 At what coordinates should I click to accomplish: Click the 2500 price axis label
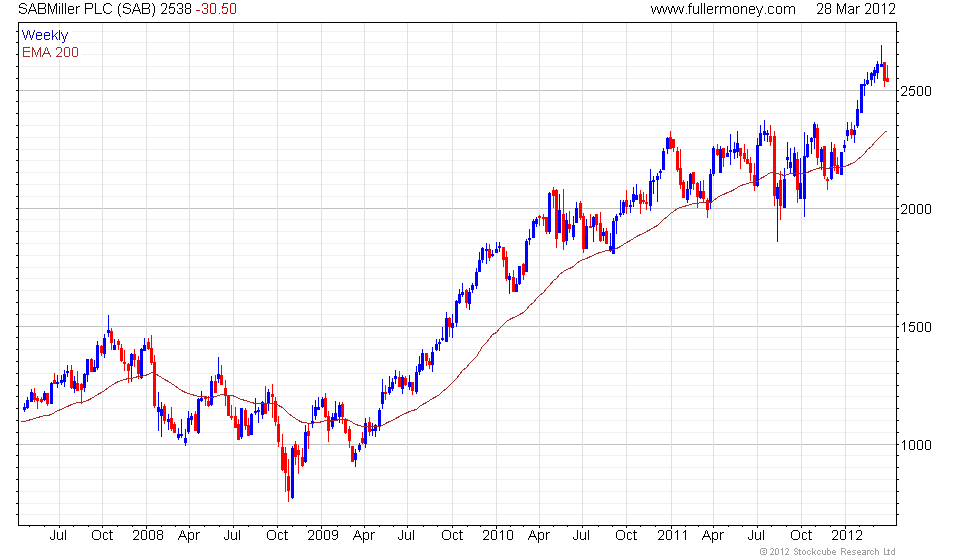[x=916, y=91]
